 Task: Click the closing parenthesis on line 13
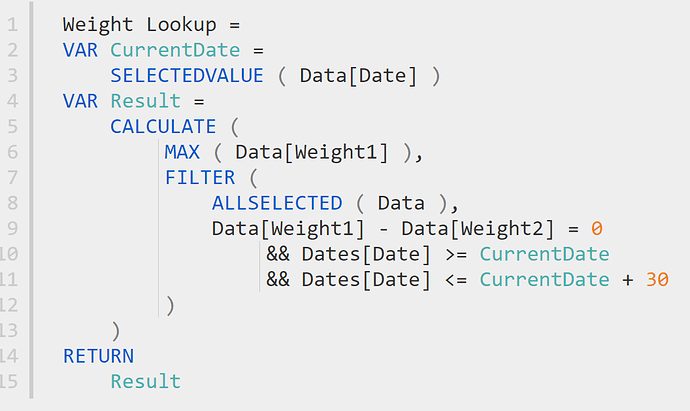[115, 331]
